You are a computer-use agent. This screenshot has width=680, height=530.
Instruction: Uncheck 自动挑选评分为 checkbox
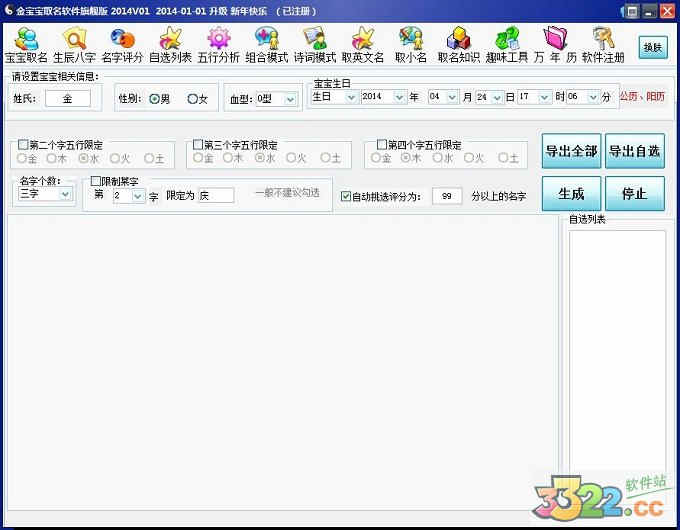click(x=346, y=196)
